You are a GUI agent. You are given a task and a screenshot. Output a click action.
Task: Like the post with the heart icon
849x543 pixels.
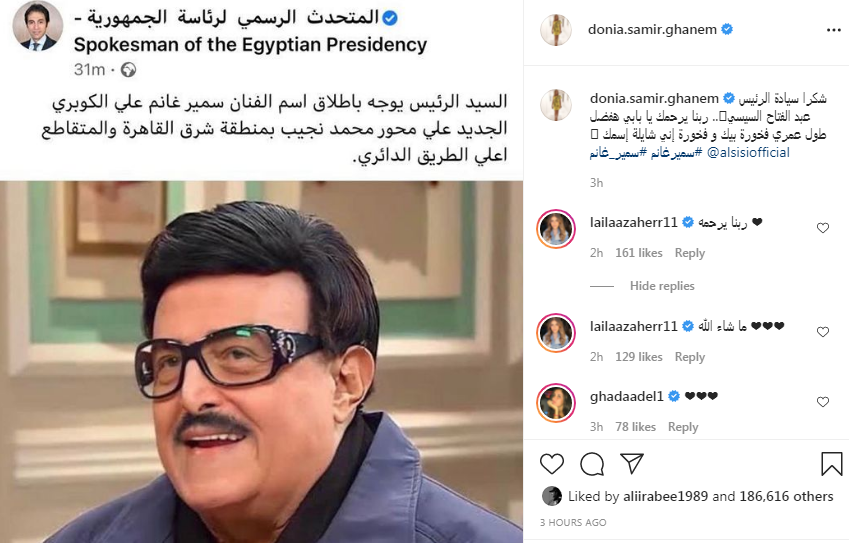point(552,464)
